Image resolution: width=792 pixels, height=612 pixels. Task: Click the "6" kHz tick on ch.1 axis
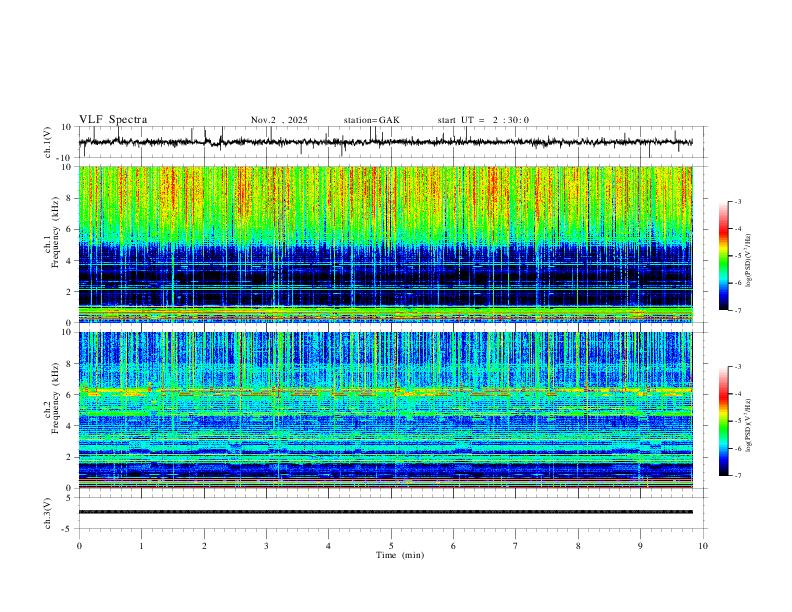(x=70, y=229)
